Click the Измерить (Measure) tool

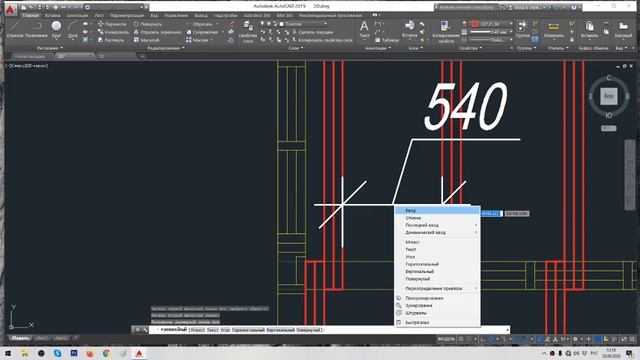(554, 30)
